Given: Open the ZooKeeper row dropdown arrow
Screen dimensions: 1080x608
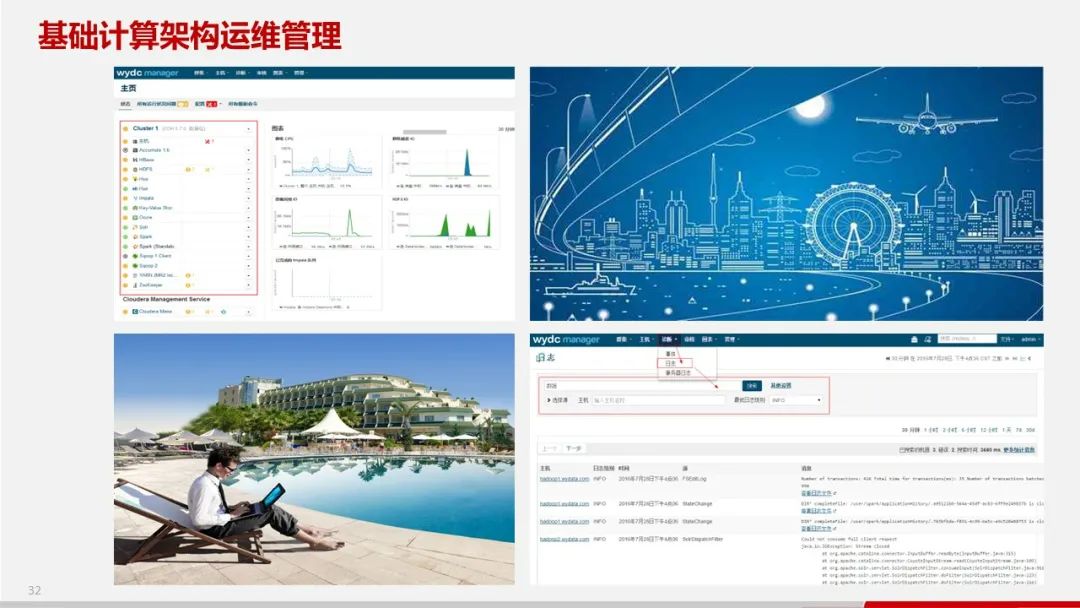Looking at the screenshot, I should [x=249, y=285].
